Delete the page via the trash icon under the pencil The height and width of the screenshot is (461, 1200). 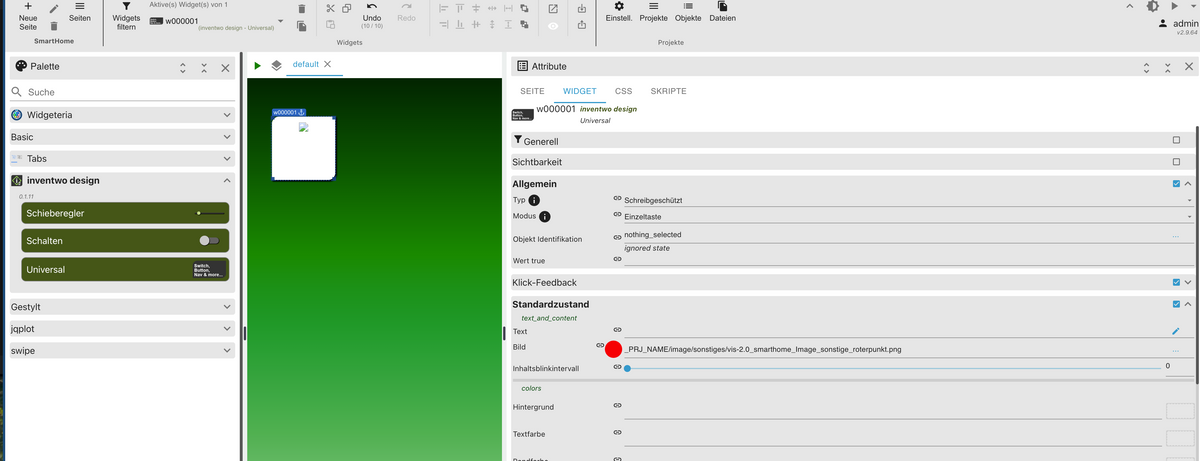click(x=54, y=26)
